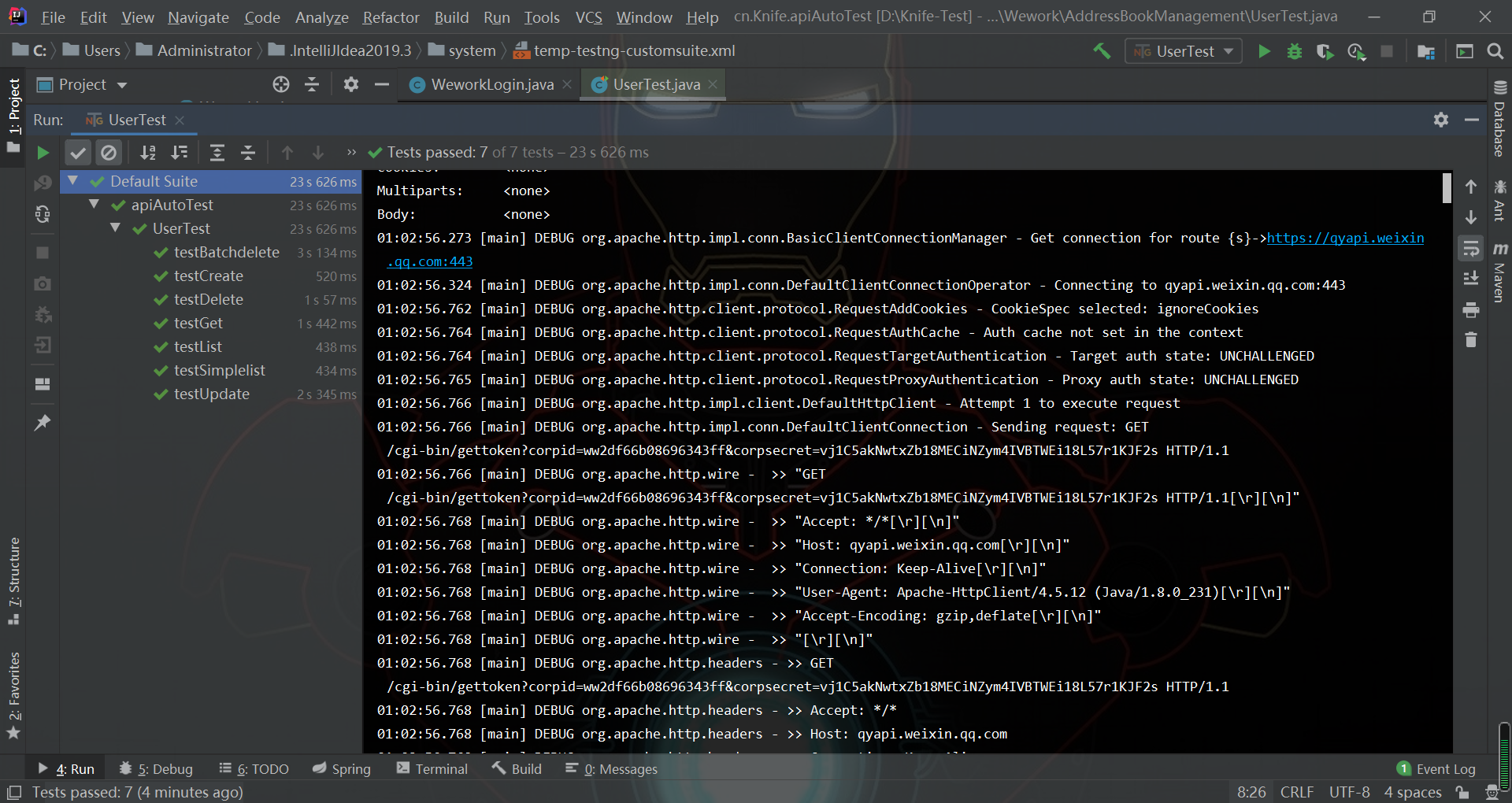Clear console output with trash icon
Viewport: 1512px width, 803px height.
(x=1470, y=340)
